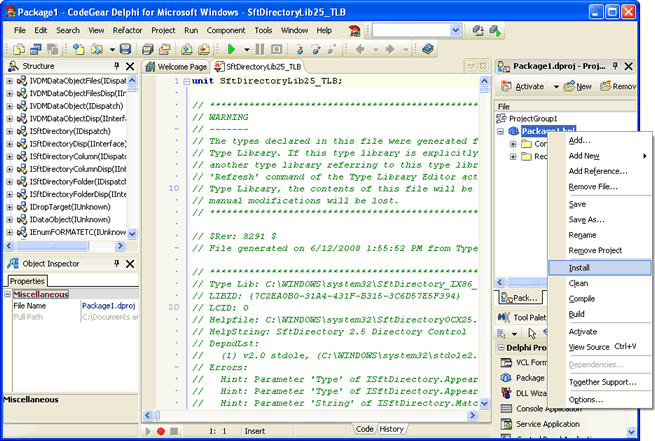Open the Activate dropdown arrow in Project Manager

(x=556, y=86)
